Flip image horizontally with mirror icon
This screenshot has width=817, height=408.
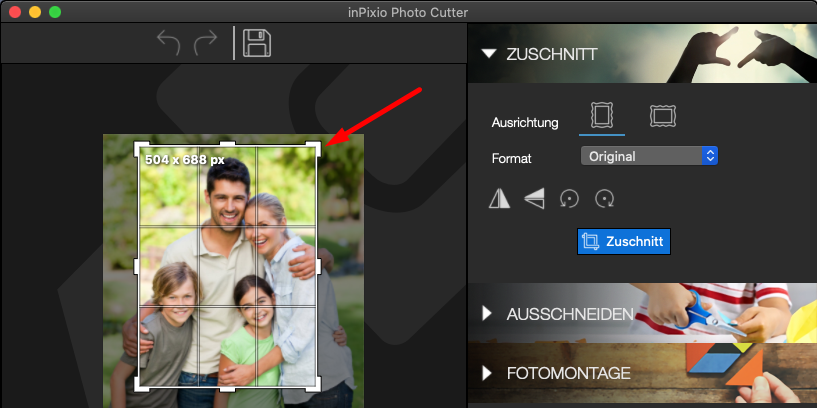[499, 199]
